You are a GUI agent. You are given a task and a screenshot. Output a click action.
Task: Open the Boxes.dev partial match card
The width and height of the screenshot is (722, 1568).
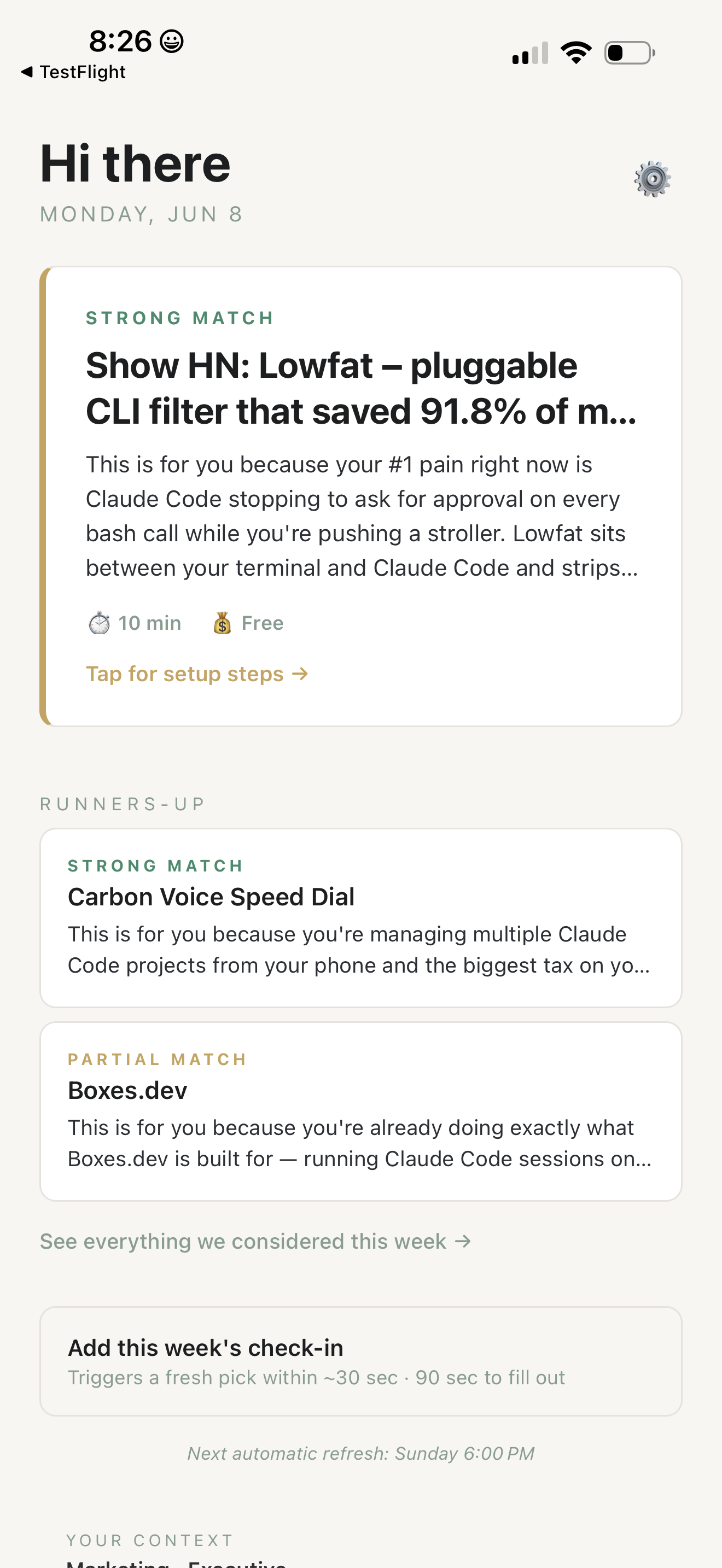[x=361, y=1111]
